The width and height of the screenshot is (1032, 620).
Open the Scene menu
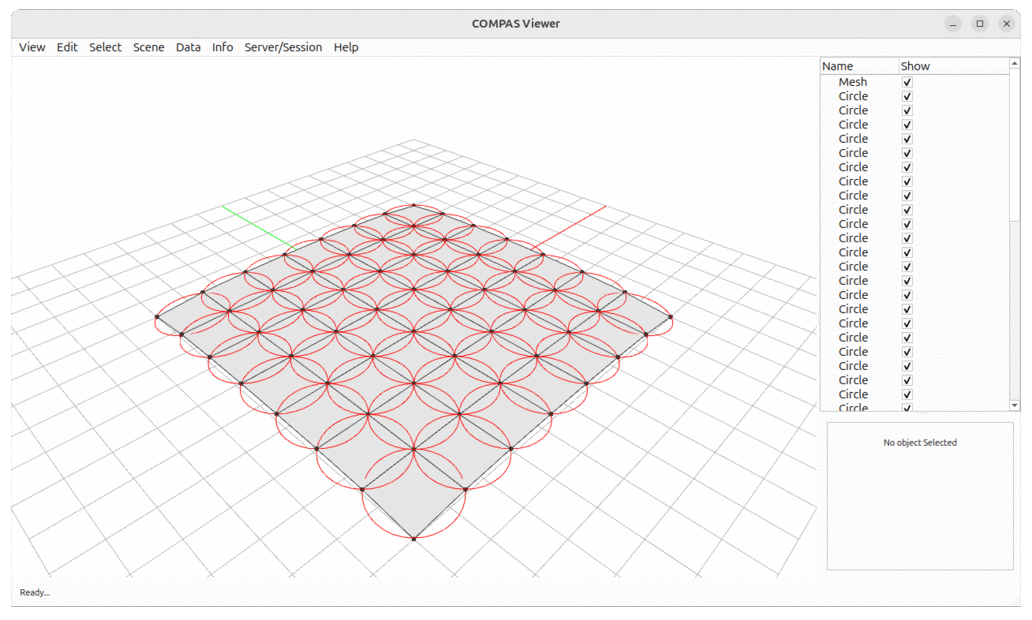(x=149, y=47)
